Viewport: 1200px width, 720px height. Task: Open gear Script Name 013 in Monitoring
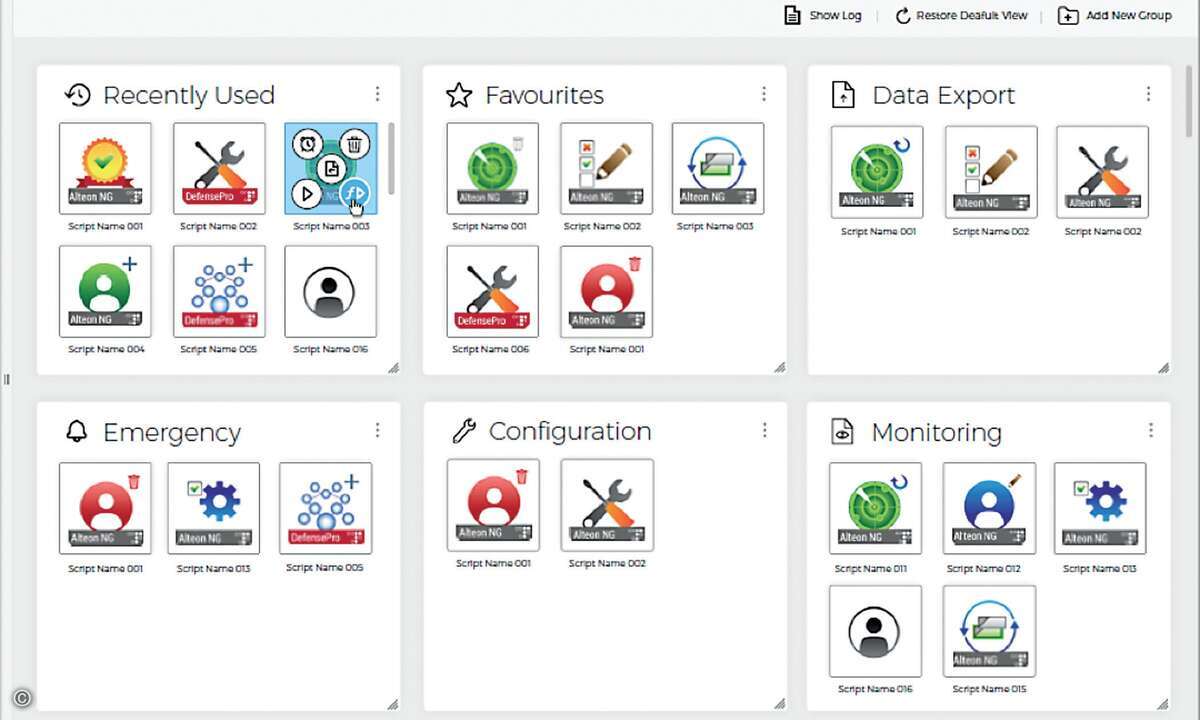1100,508
